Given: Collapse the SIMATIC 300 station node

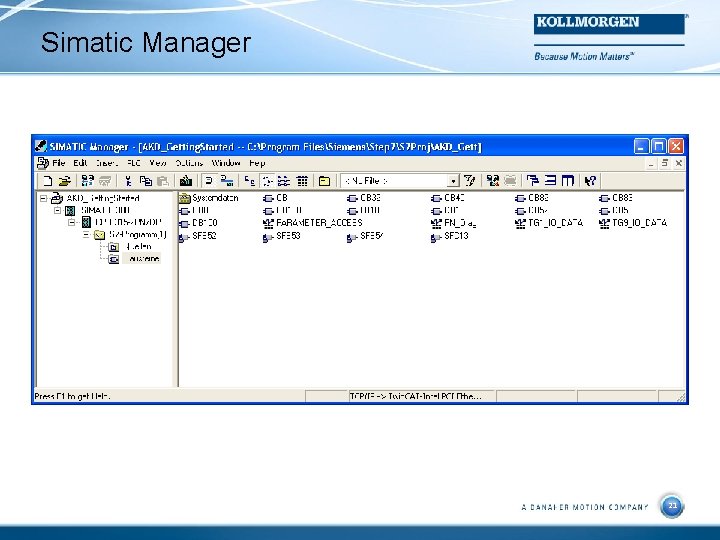Looking at the screenshot, I should 57,210.
